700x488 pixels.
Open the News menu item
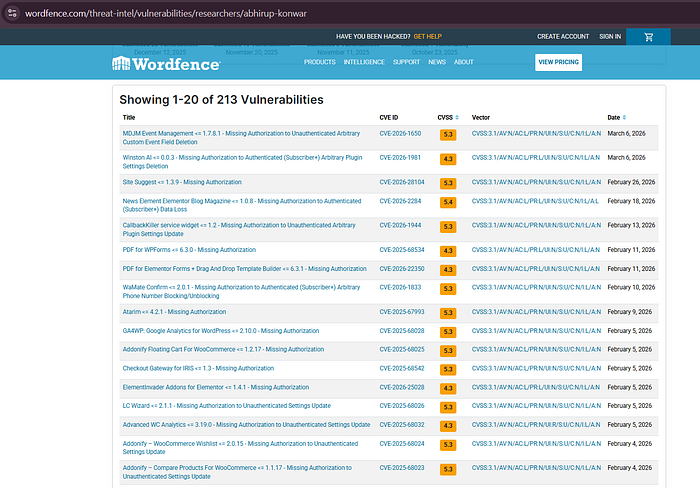tap(437, 62)
